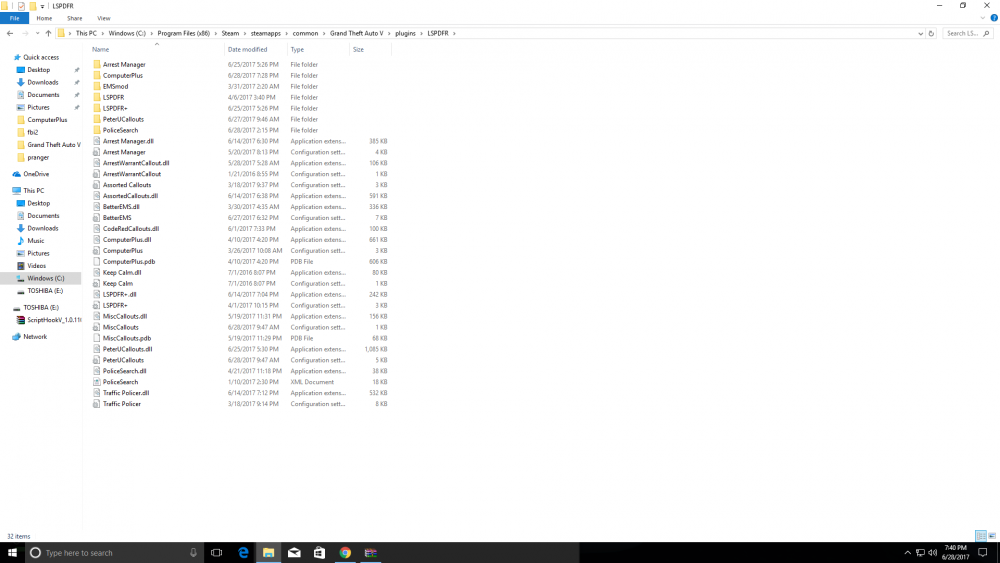The height and width of the screenshot is (563, 1000).
Task: Click Steam in the address breadcrumb
Action: pyautogui.click(x=230, y=33)
